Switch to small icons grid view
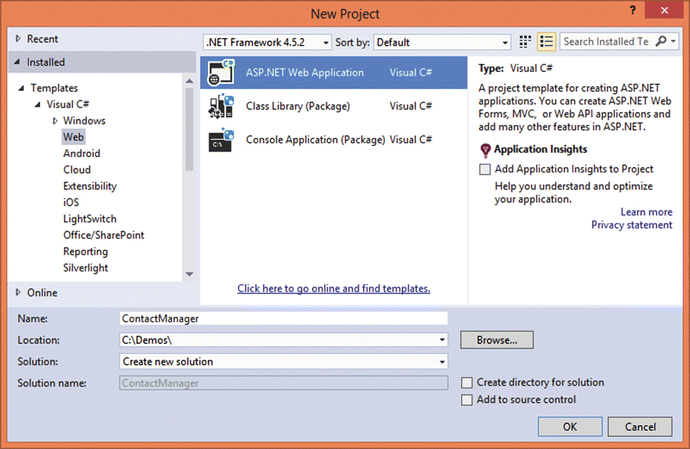Screen dimensions: 690x449 [525, 42]
